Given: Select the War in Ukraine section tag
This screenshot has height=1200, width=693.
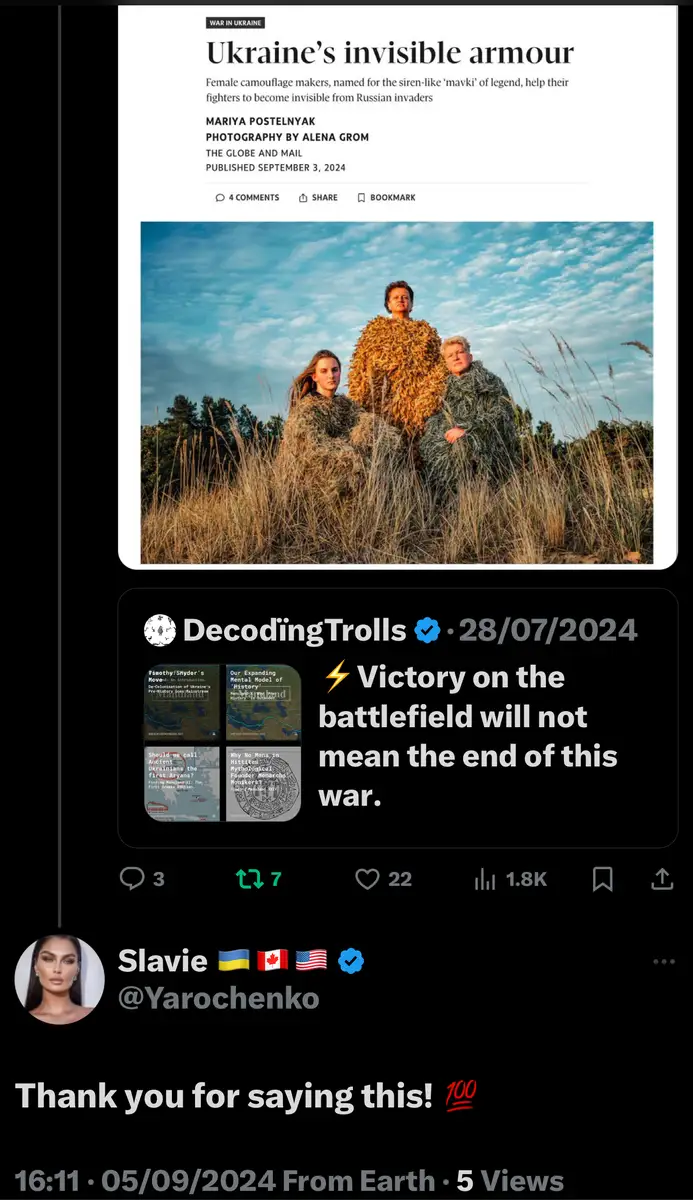Looking at the screenshot, I should pos(235,23).
